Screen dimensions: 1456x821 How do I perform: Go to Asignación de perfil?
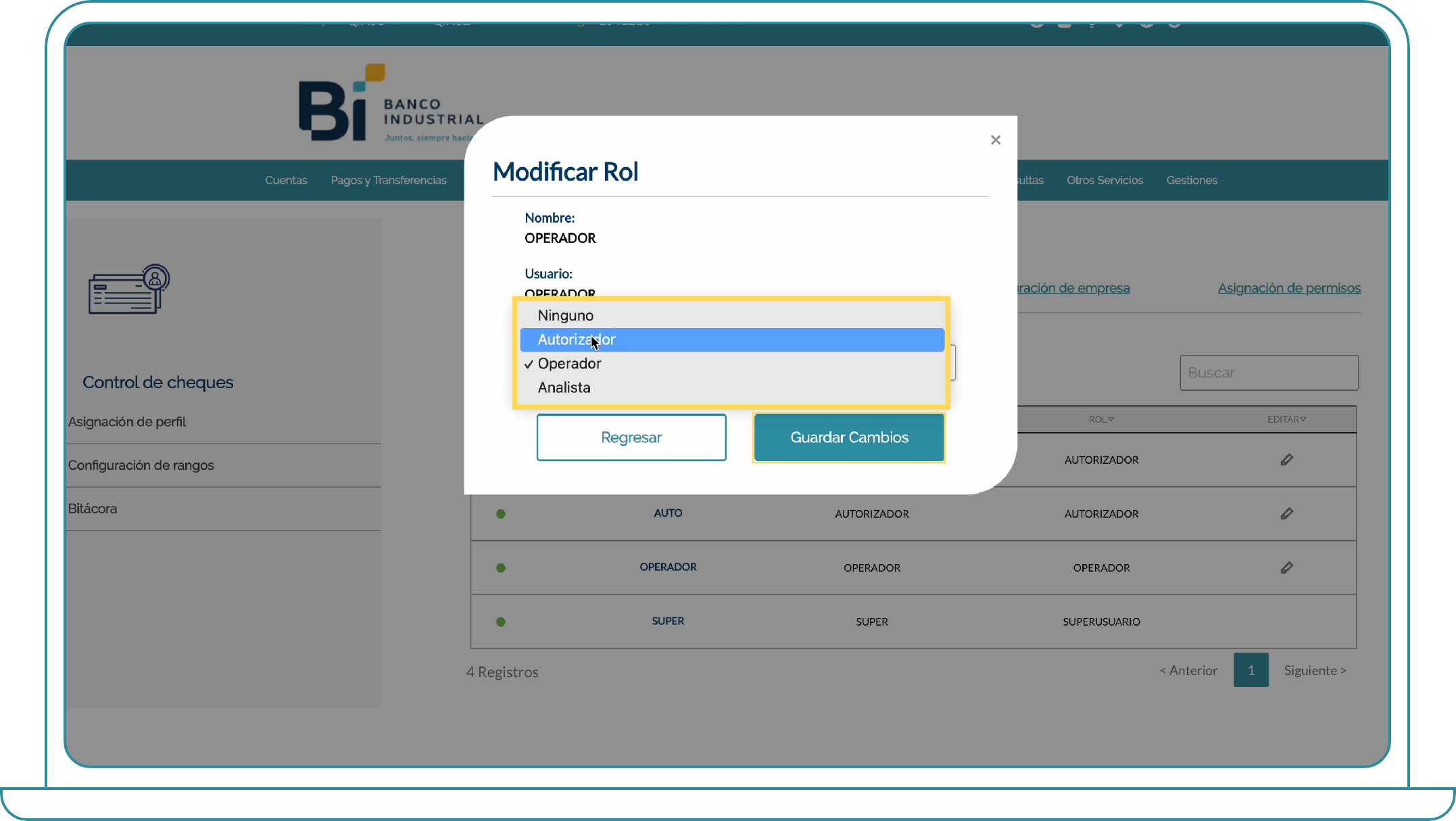coord(127,421)
